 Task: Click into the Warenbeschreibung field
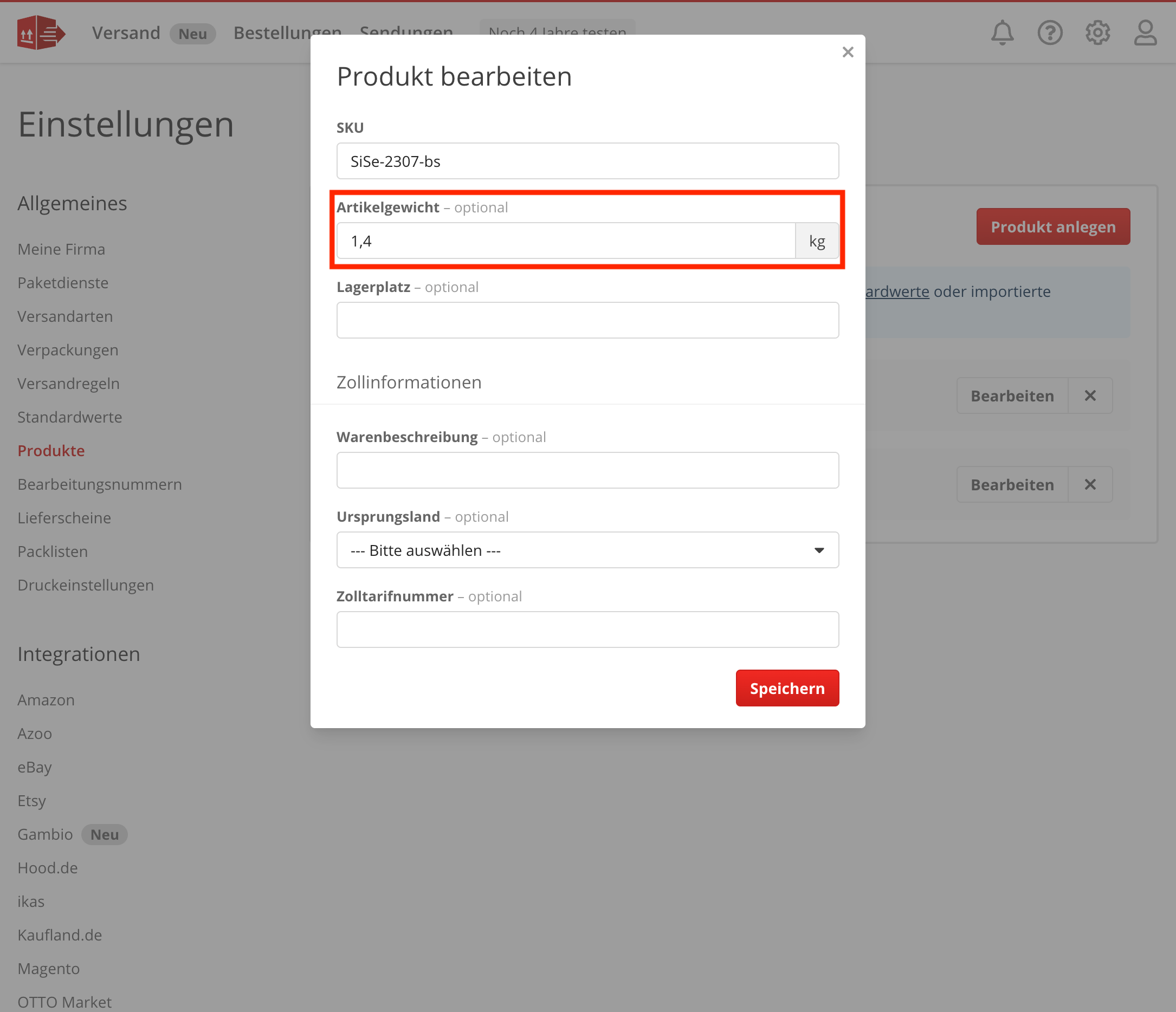(x=587, y=470)
